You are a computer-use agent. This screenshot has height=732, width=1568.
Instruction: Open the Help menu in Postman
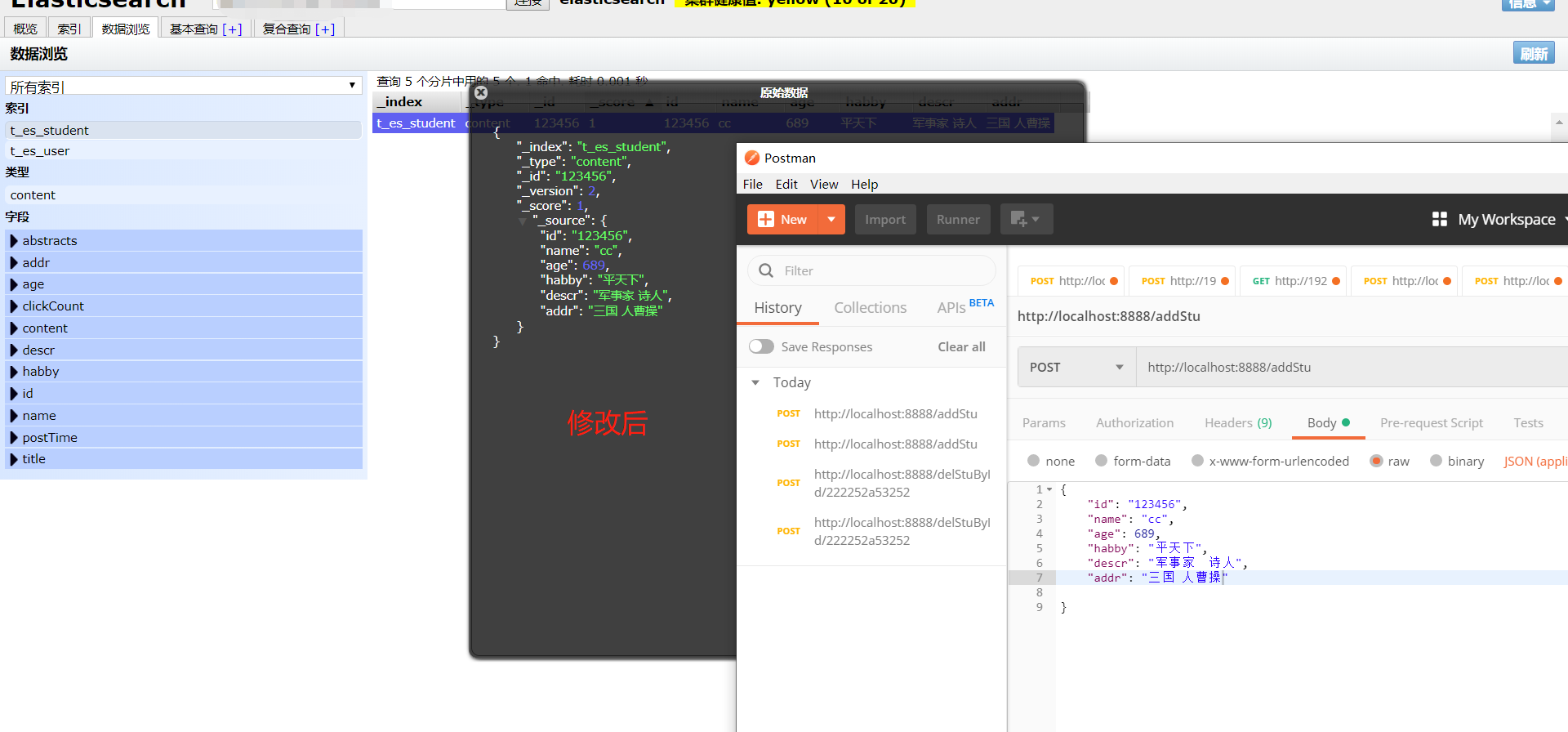[x=864, y=184]
